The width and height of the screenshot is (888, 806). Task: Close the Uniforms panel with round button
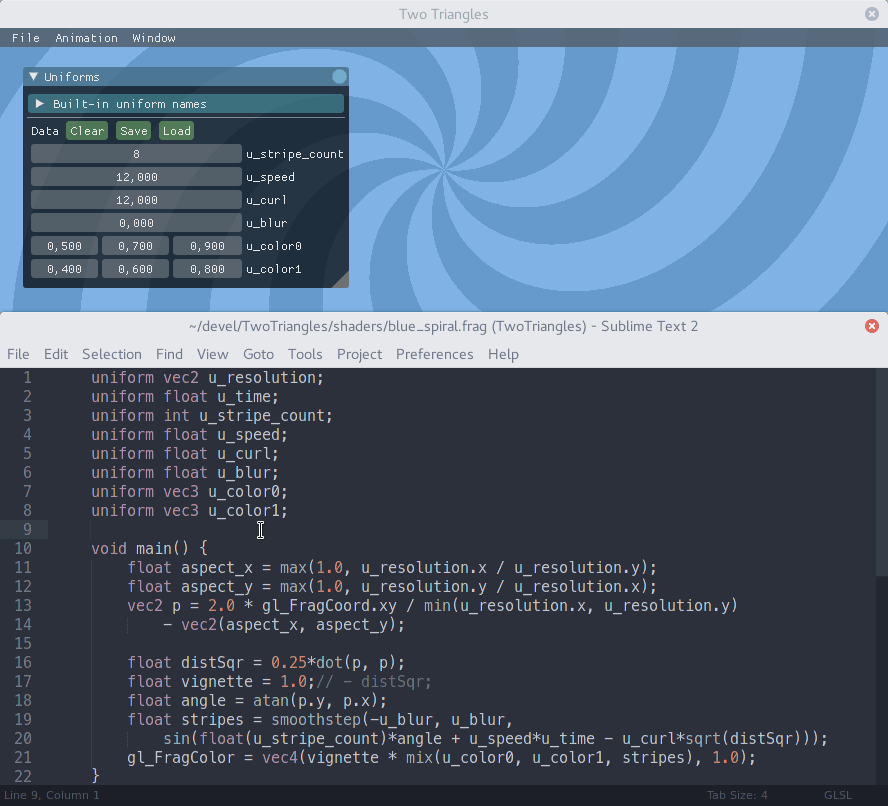coord(339,76)
